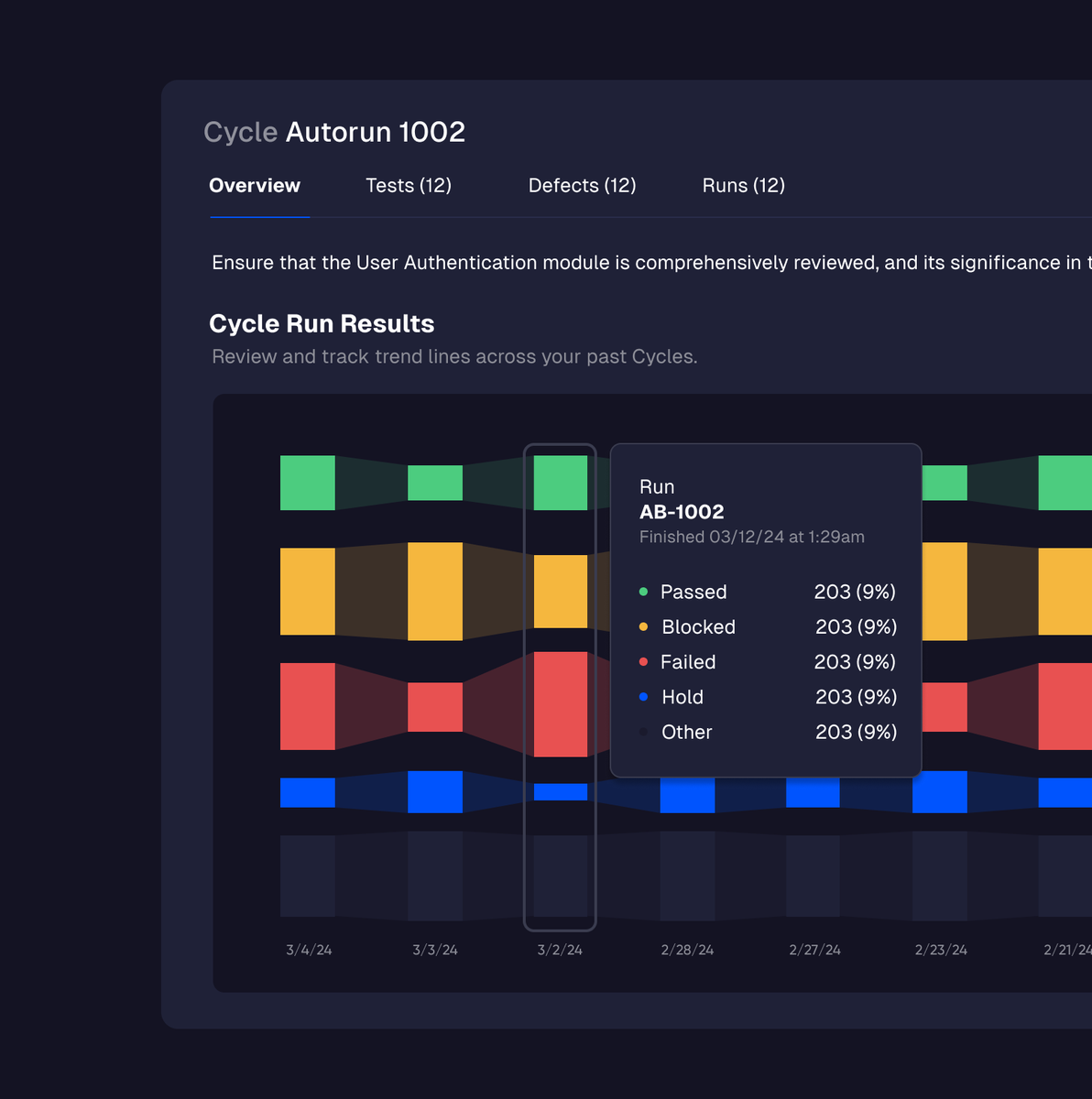The width and height of the screenshot is (1092, 1099).
Task: Click the green Passed legend dot
Action: click(x=643, y=592)
